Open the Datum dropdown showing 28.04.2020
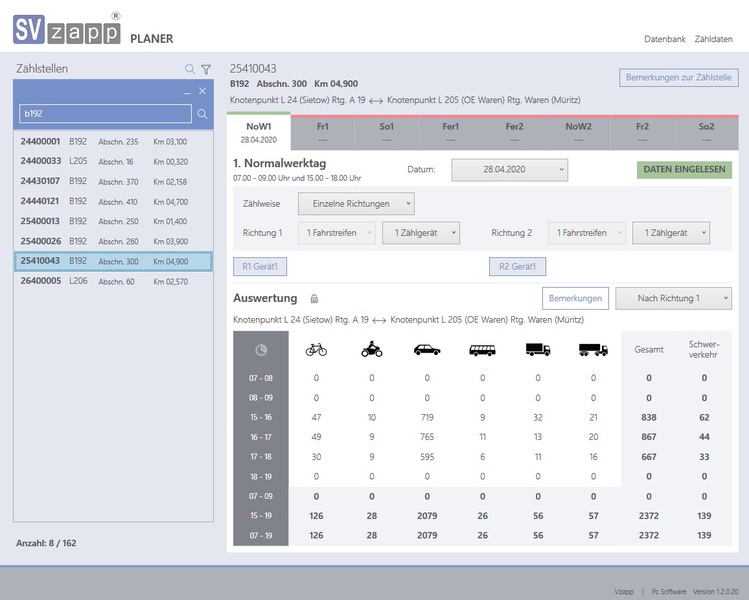This screenshot has width=749, height=600. coord(509,170)
